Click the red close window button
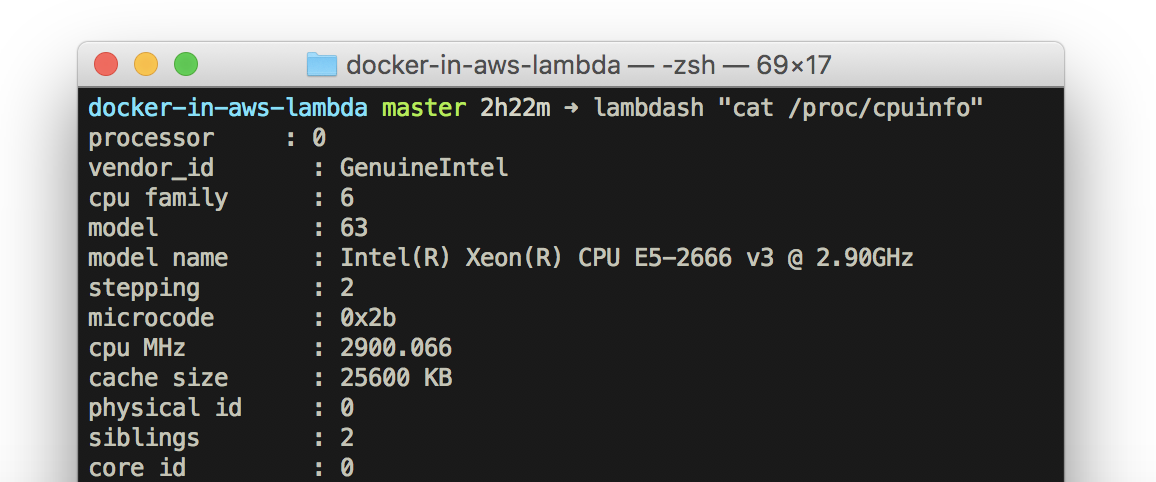This screenshot has height=482, width=1156. click(x=106, y=65)
